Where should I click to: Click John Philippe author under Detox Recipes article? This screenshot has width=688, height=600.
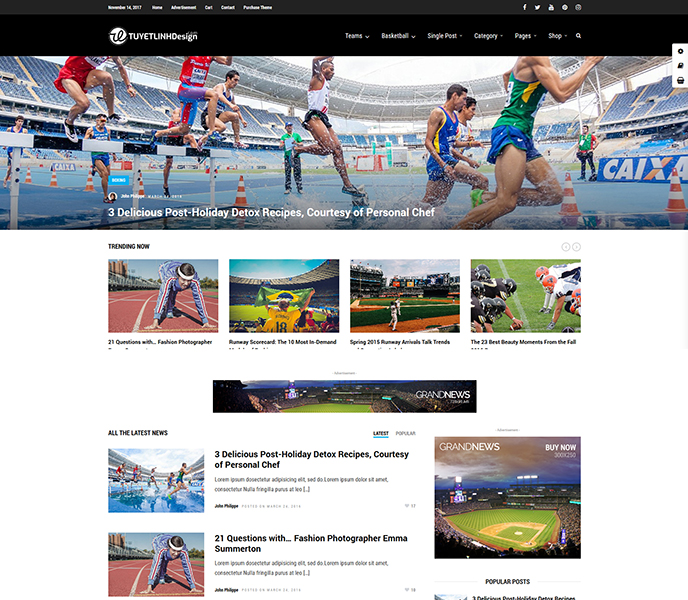pyautogui.click(x=226, y=506)
